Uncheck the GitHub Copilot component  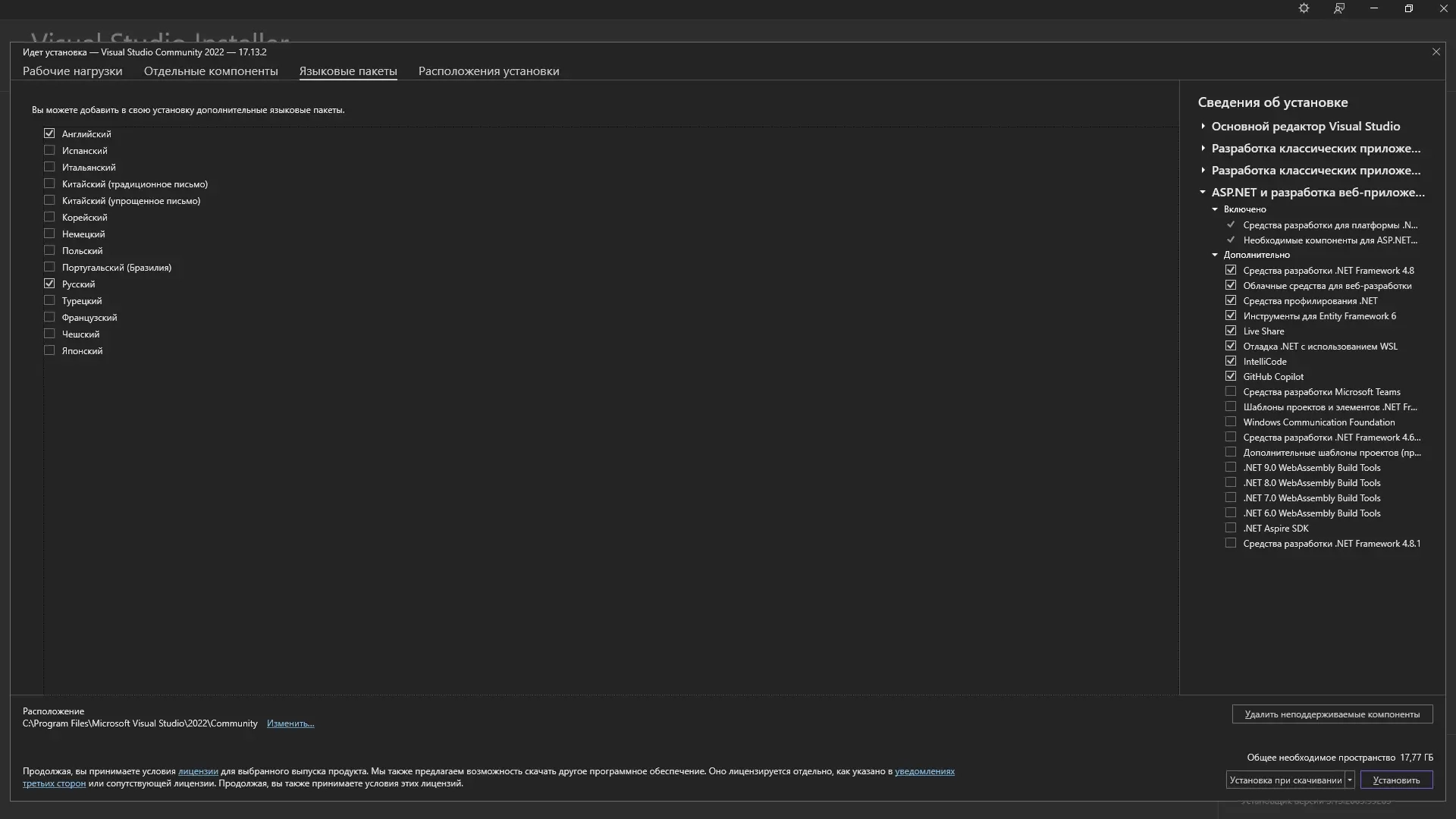(x=1231, y=376)
